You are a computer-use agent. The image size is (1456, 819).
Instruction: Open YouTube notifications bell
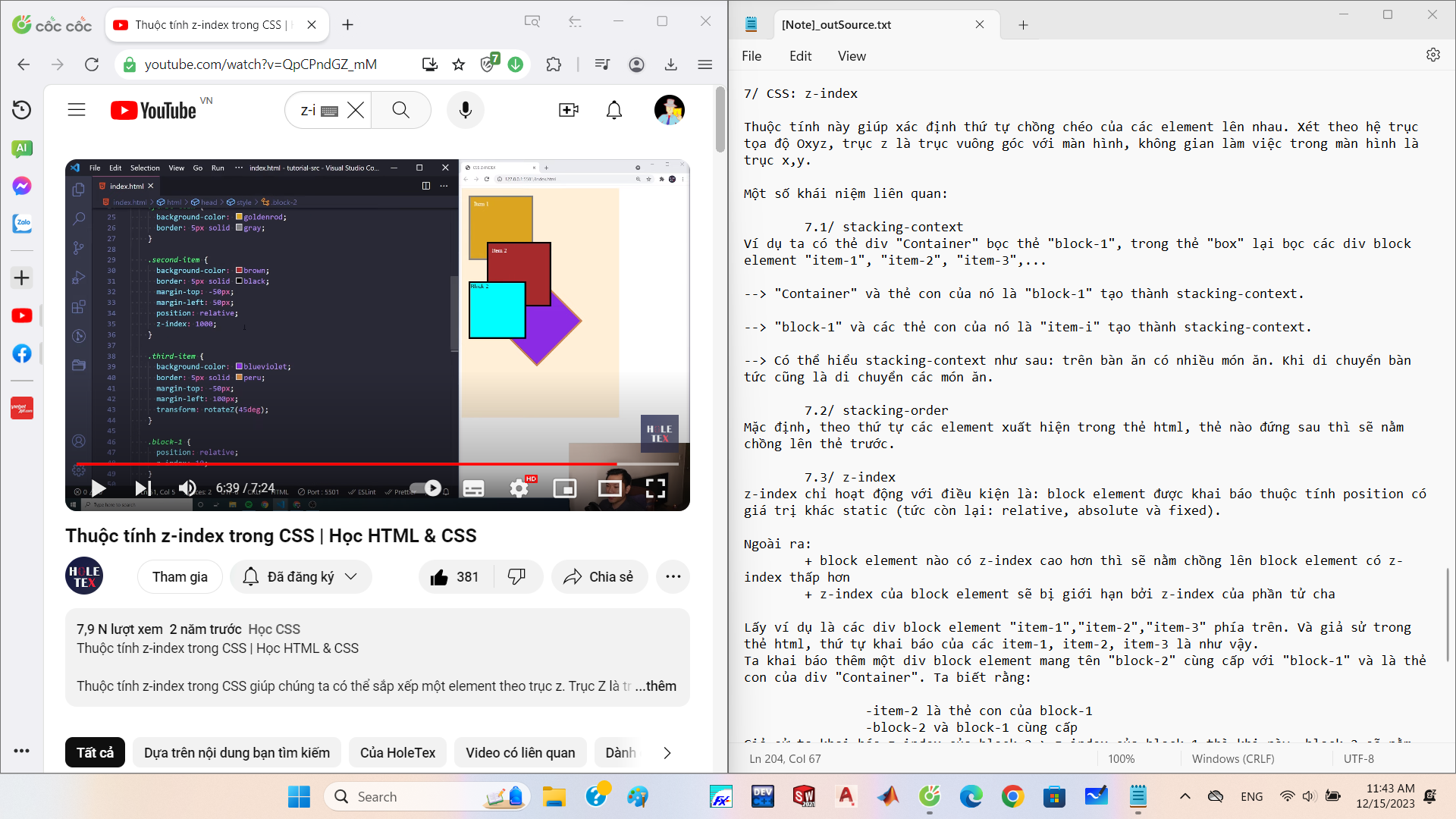coord(614,110)
